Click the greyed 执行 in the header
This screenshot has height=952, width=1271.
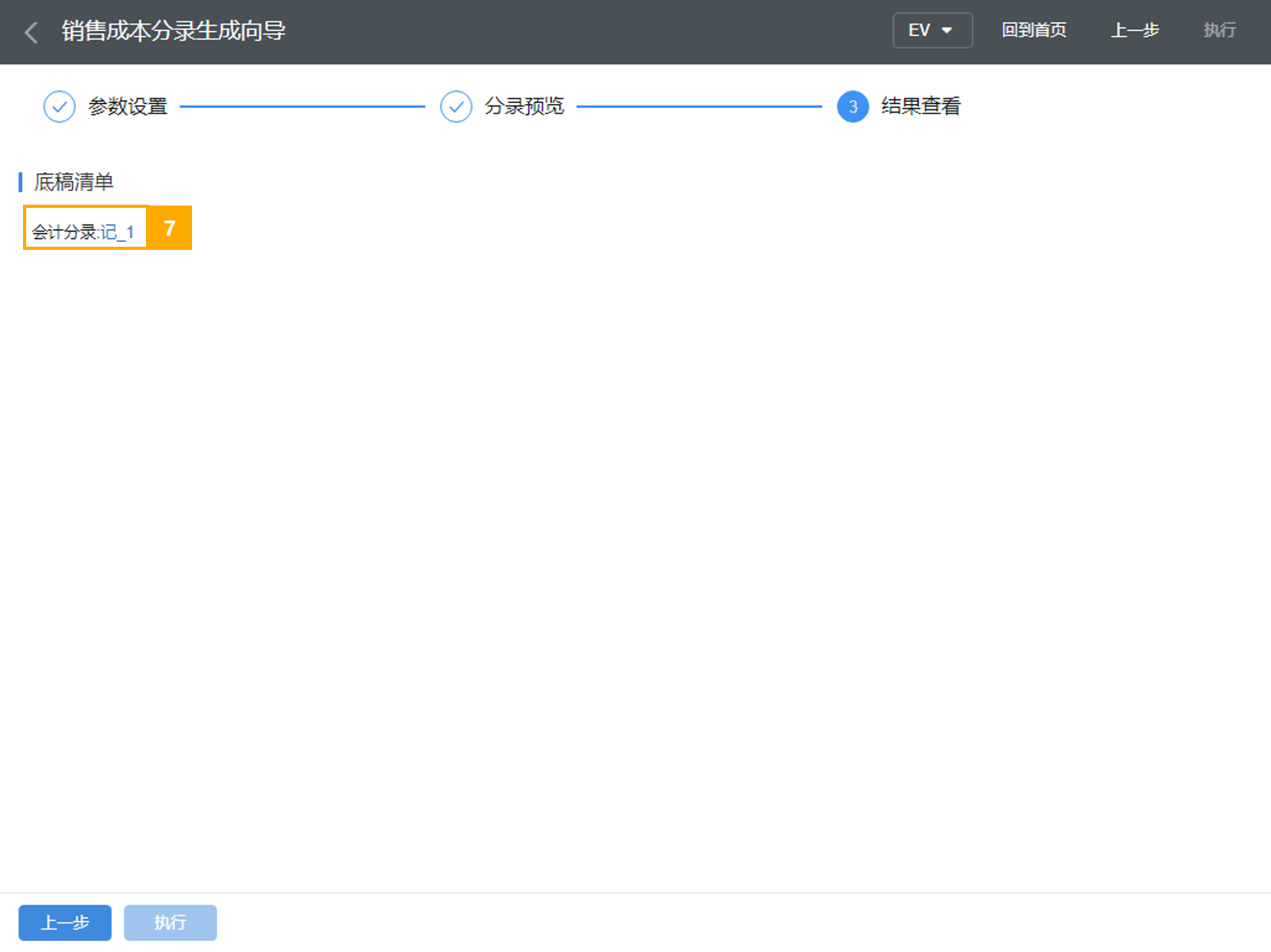point(1219,30)
